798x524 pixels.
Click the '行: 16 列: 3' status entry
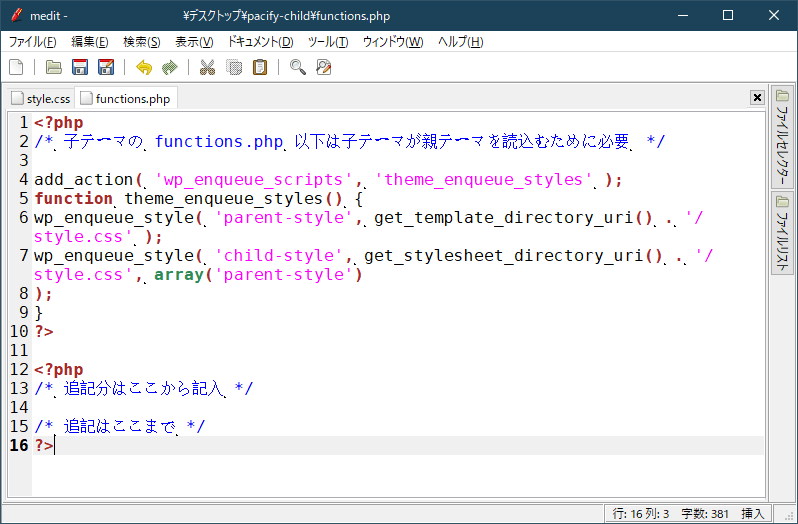click(640, 514)
